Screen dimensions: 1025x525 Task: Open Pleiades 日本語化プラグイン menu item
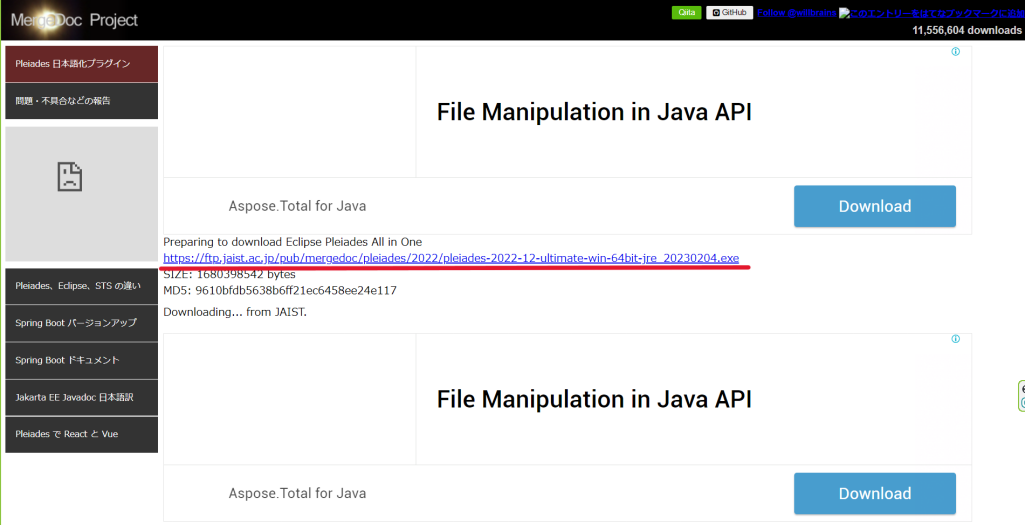click(82, 64)
